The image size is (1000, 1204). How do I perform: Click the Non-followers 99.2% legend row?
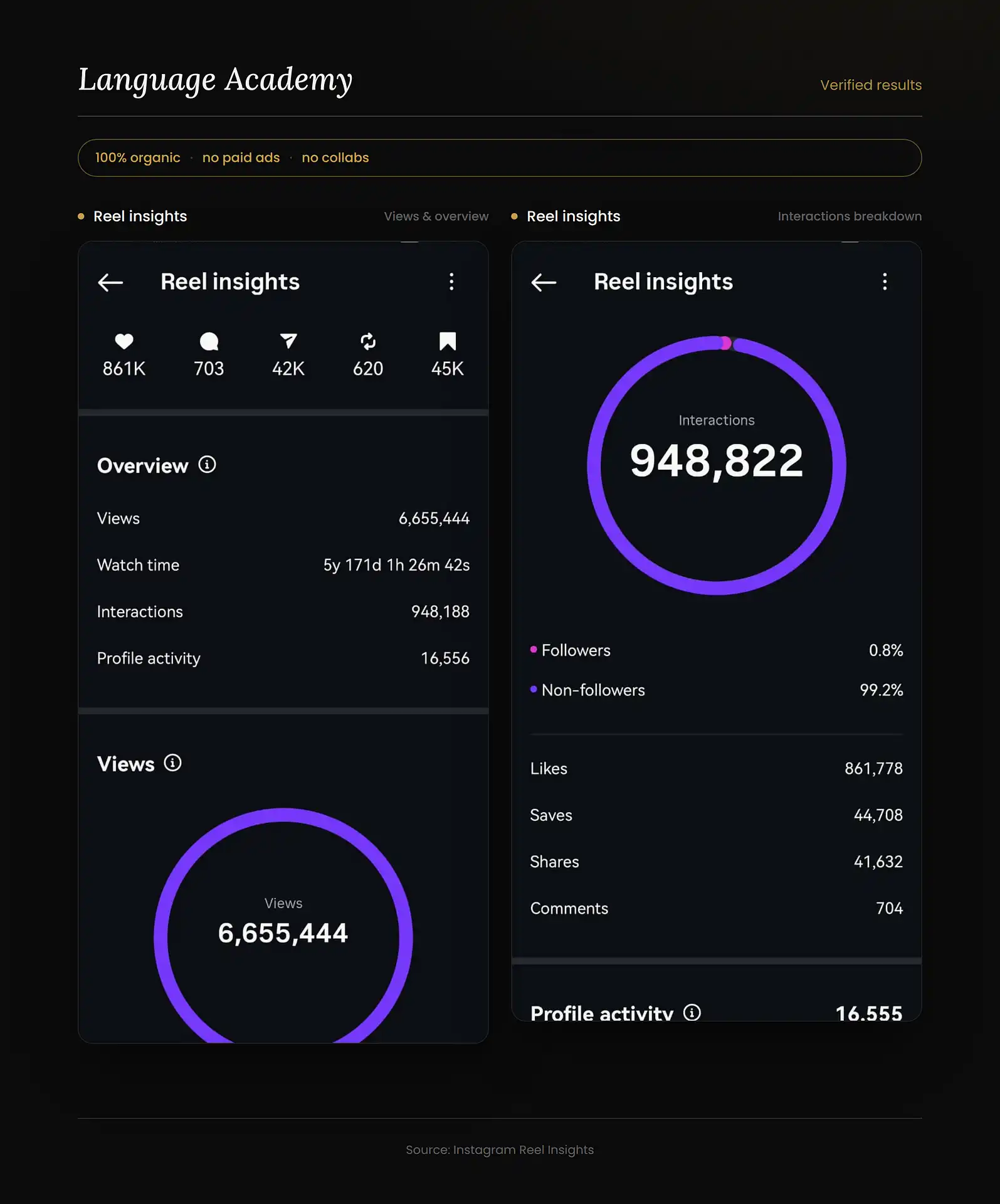[717, 690]
